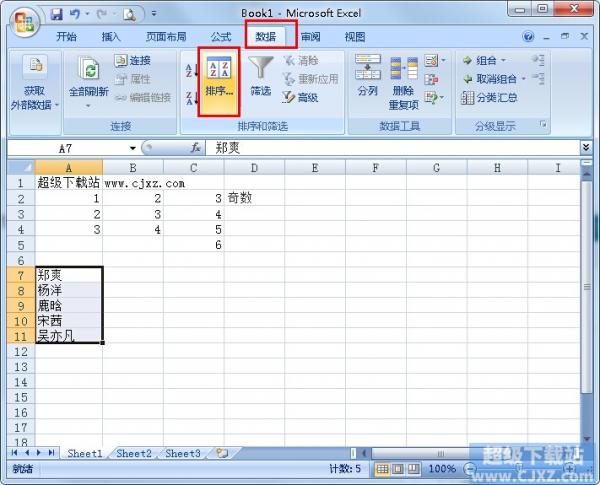
Task: Open the 公式 ribbon tab
Action: click(x=221, y=37)
